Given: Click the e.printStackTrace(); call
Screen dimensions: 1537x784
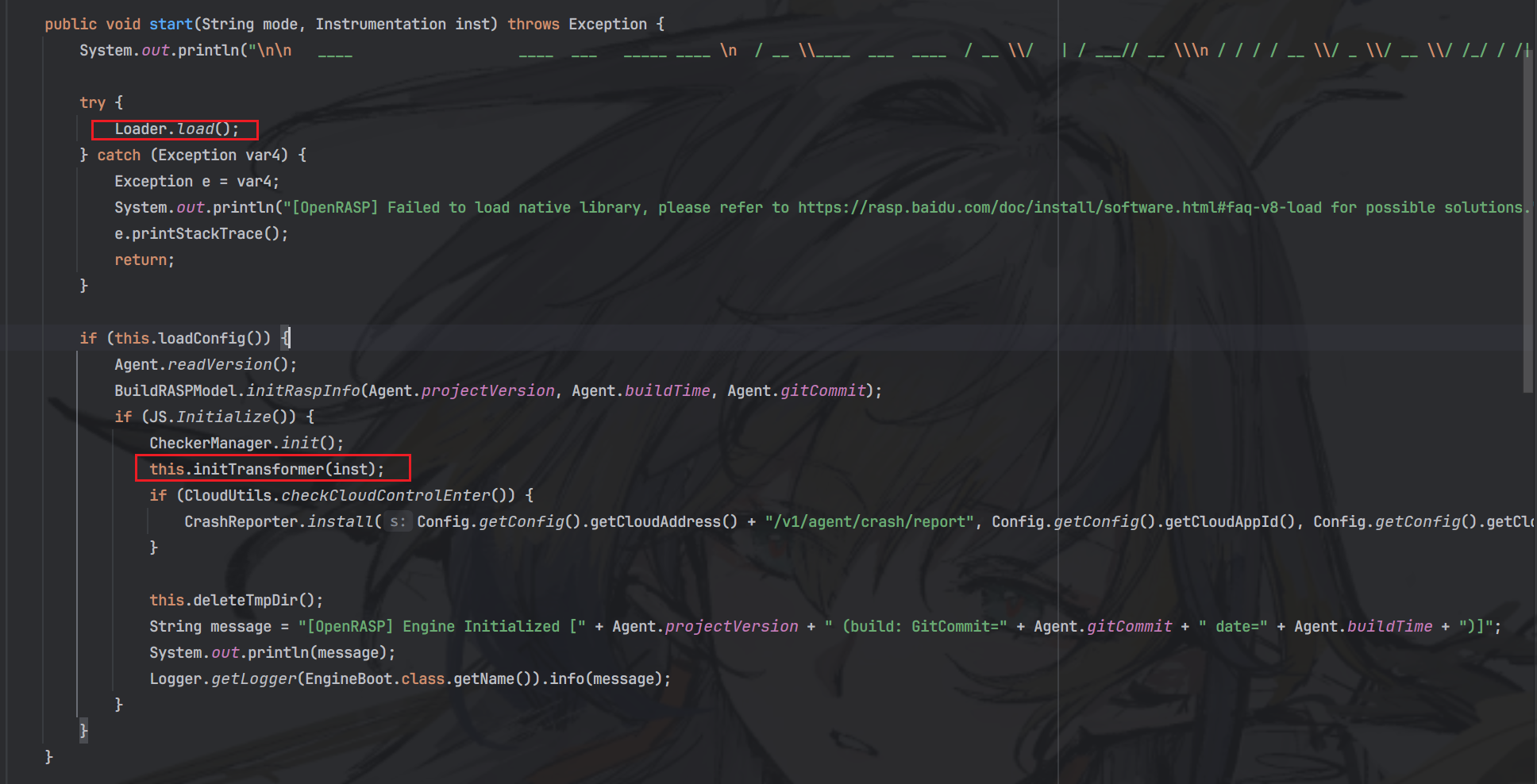Looking at the screenshot, I should (x=202, y=233).
